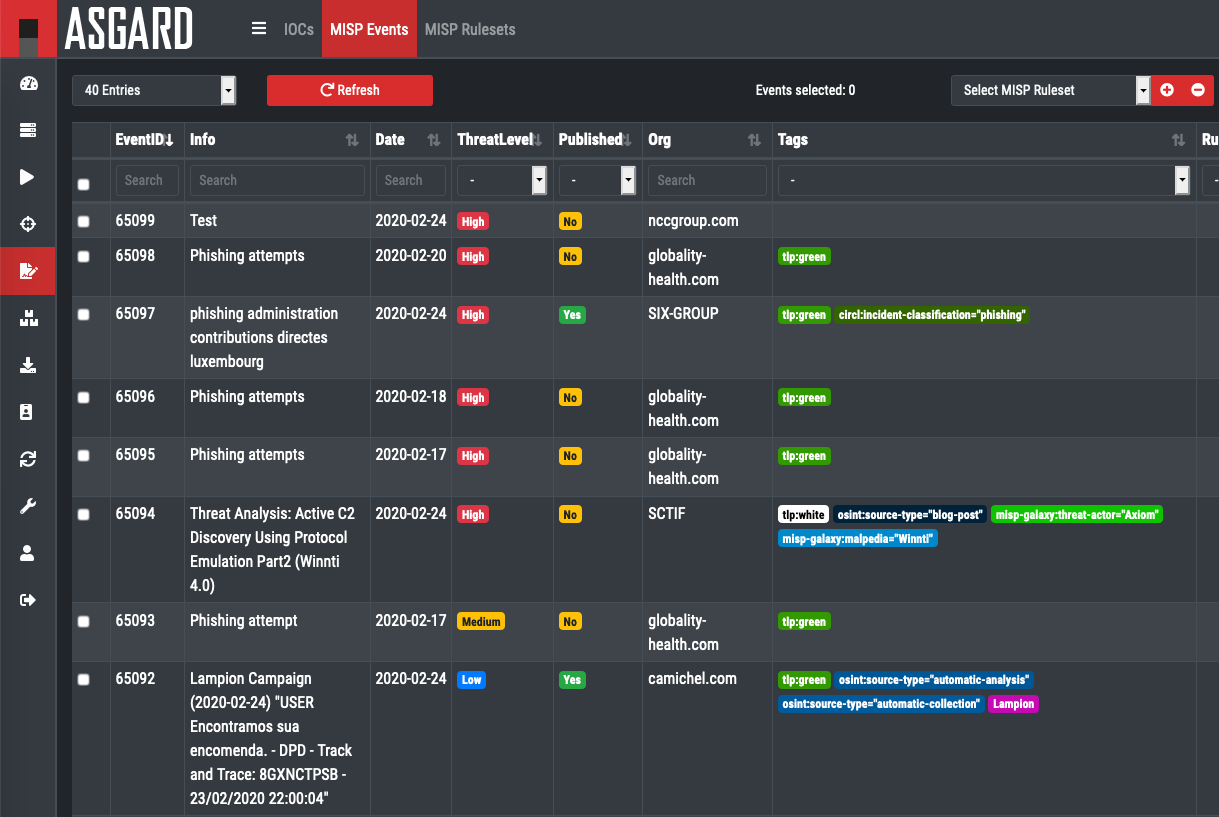
Task: Open the 40 Entries dropdown
Action: 153,90
